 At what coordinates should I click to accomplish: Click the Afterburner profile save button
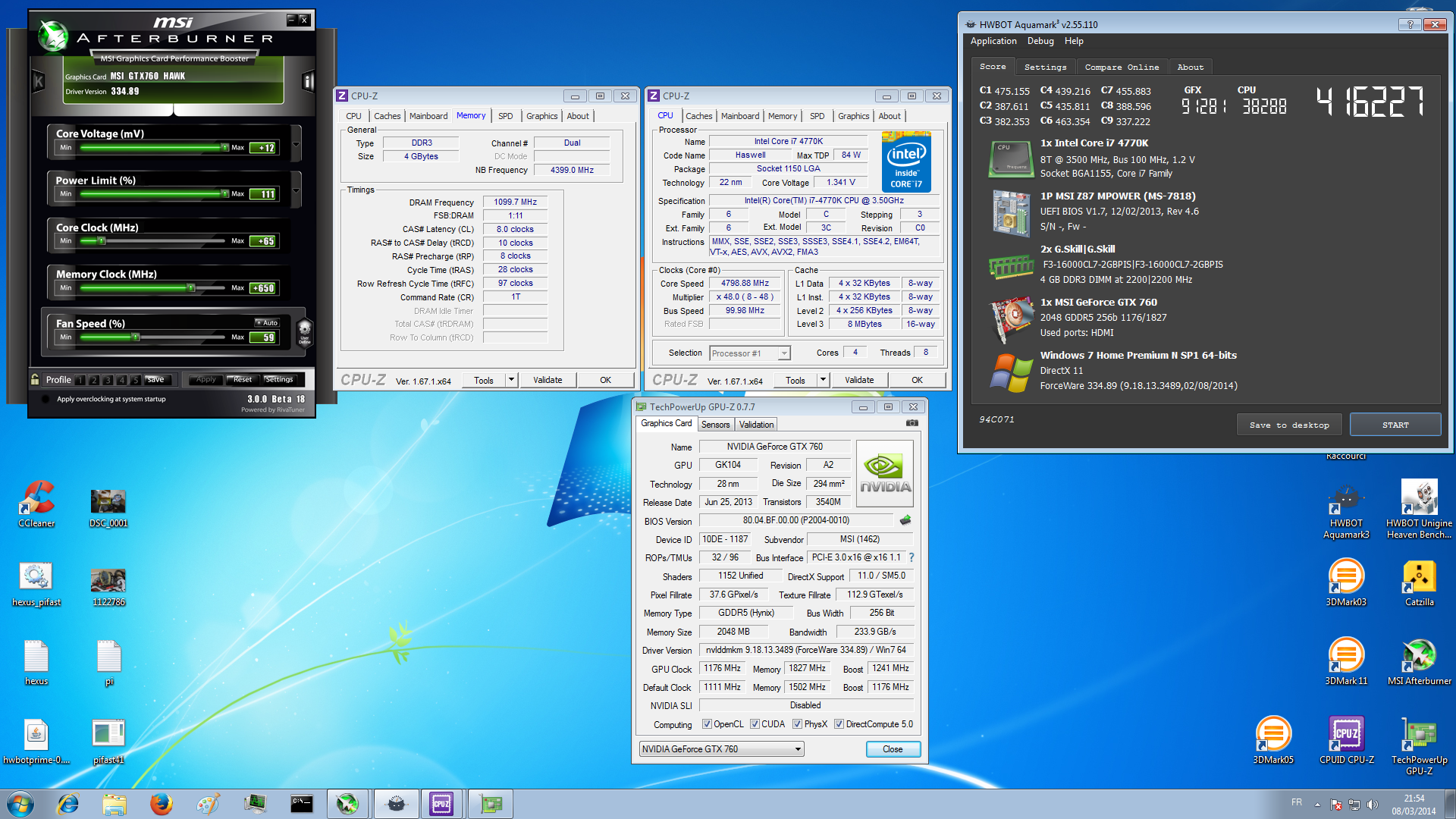tap(155, 379)
